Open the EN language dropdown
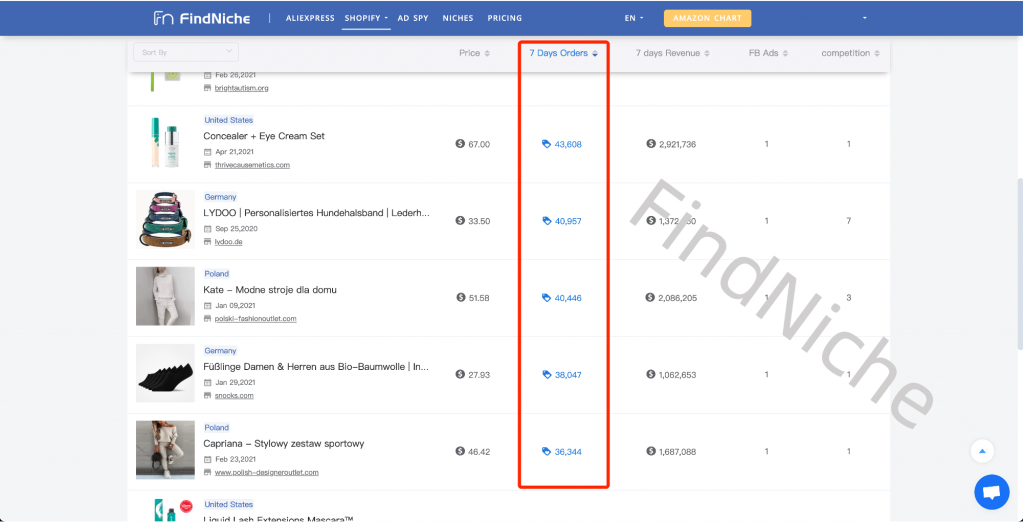 point(633,18)
